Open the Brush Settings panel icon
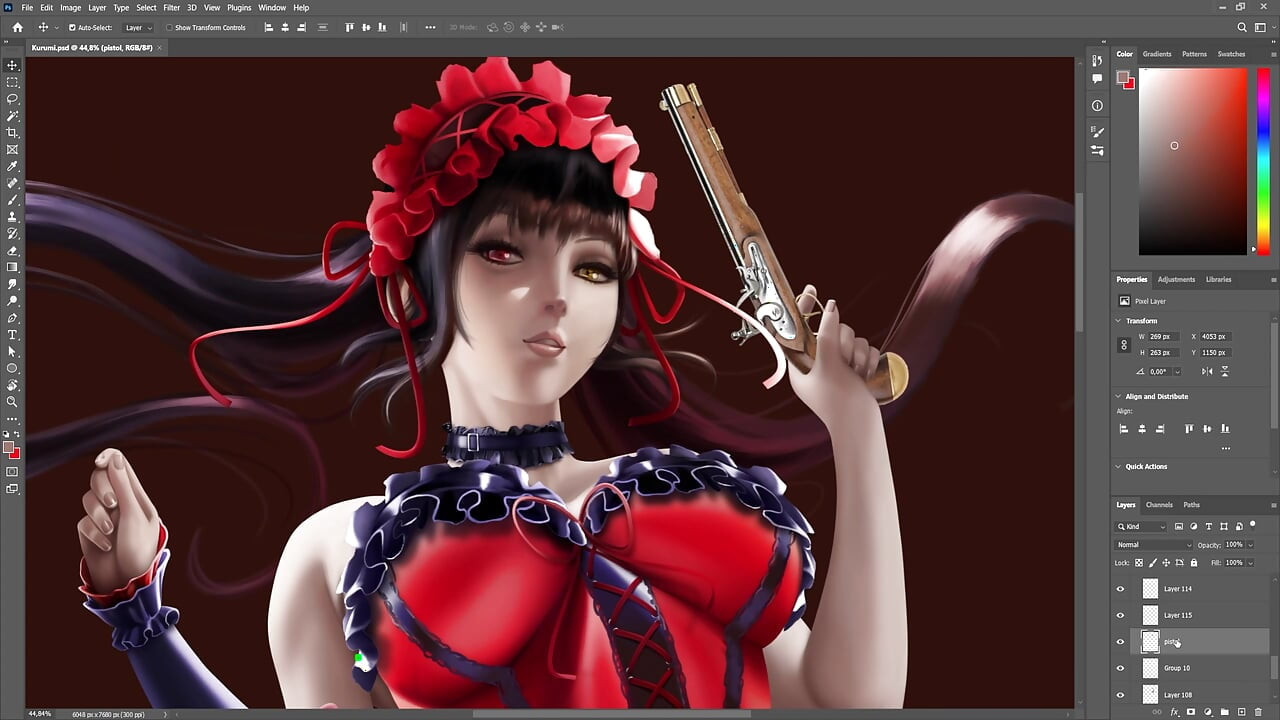The image size is (1280, 720). [x=1097, y=132]
